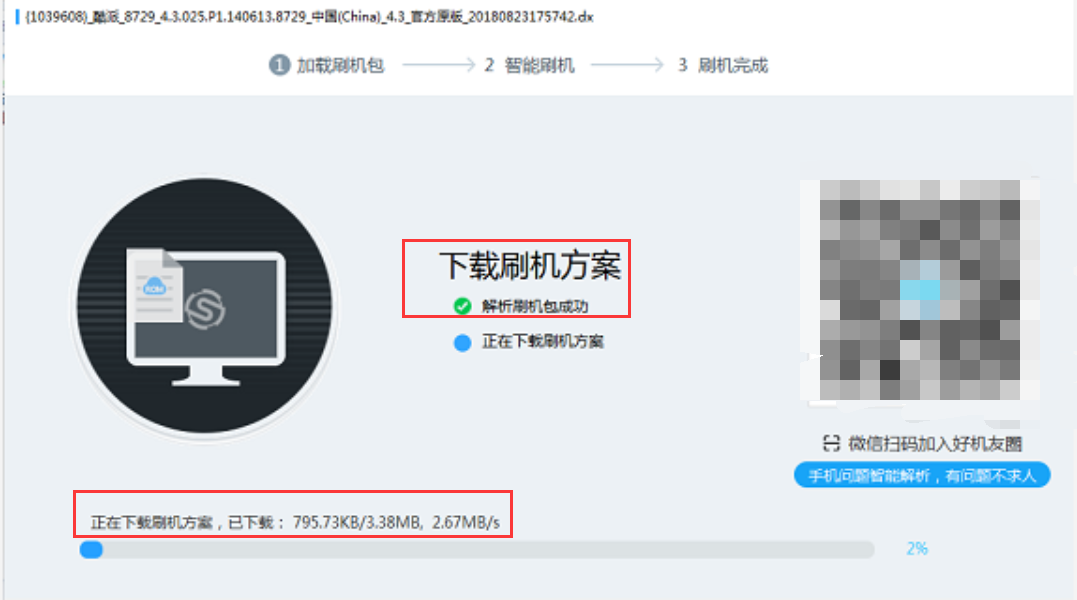Screen dimensions: 1077x600
Task: Click the pixelated QR code image
Action: point(920,290)
